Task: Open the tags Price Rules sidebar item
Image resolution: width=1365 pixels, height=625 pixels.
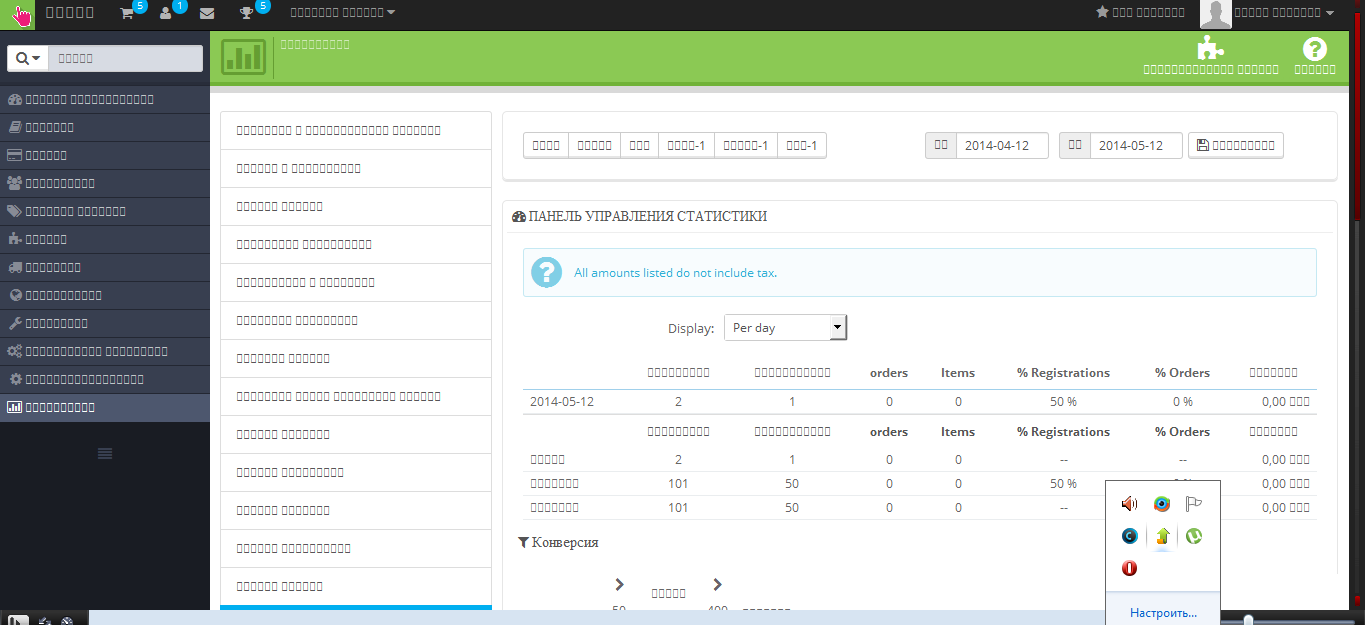Action: pyautogui.click(x=105, y=212)
